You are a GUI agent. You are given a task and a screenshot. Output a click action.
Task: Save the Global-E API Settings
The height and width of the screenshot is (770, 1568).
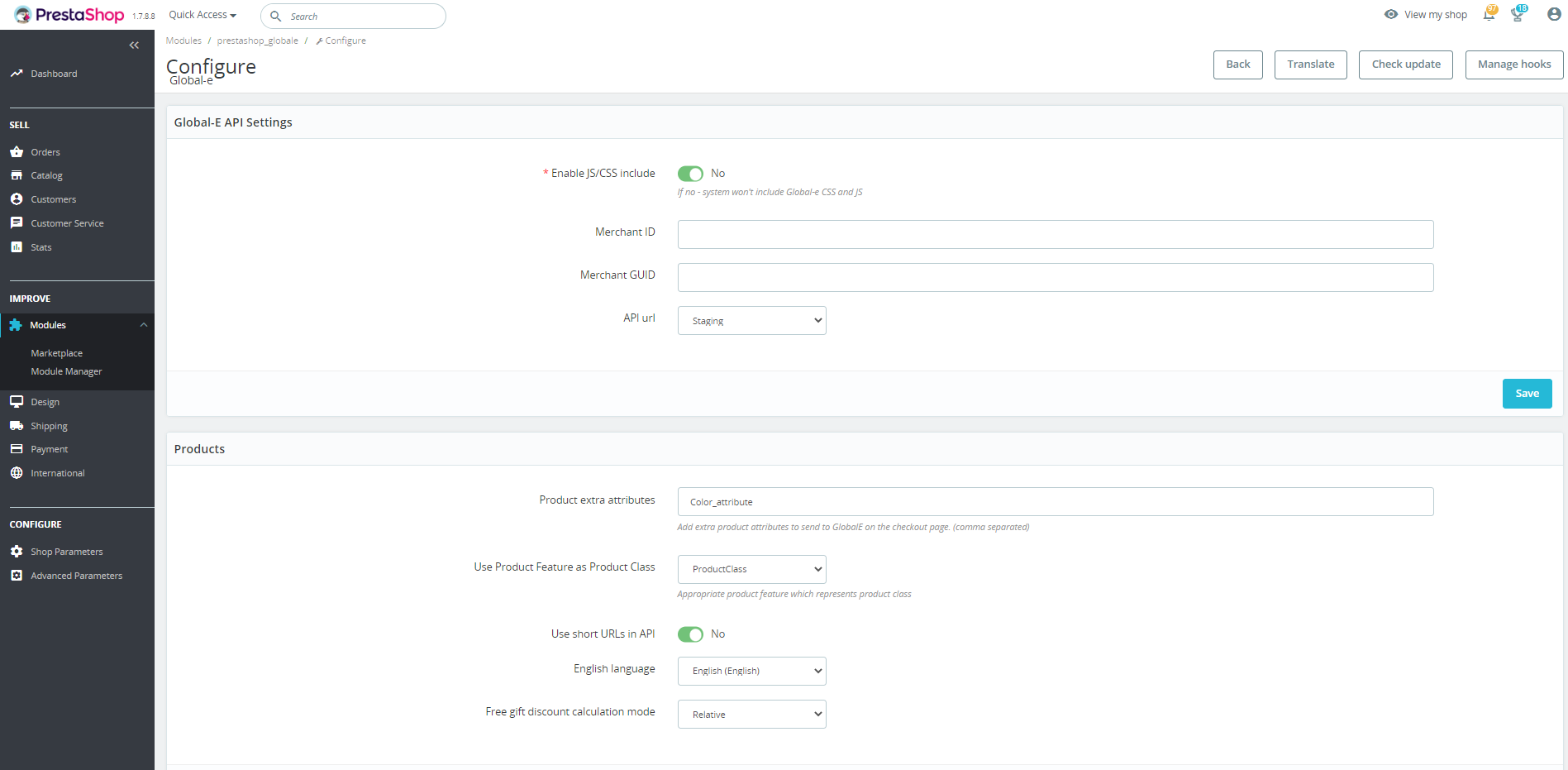1527,393
